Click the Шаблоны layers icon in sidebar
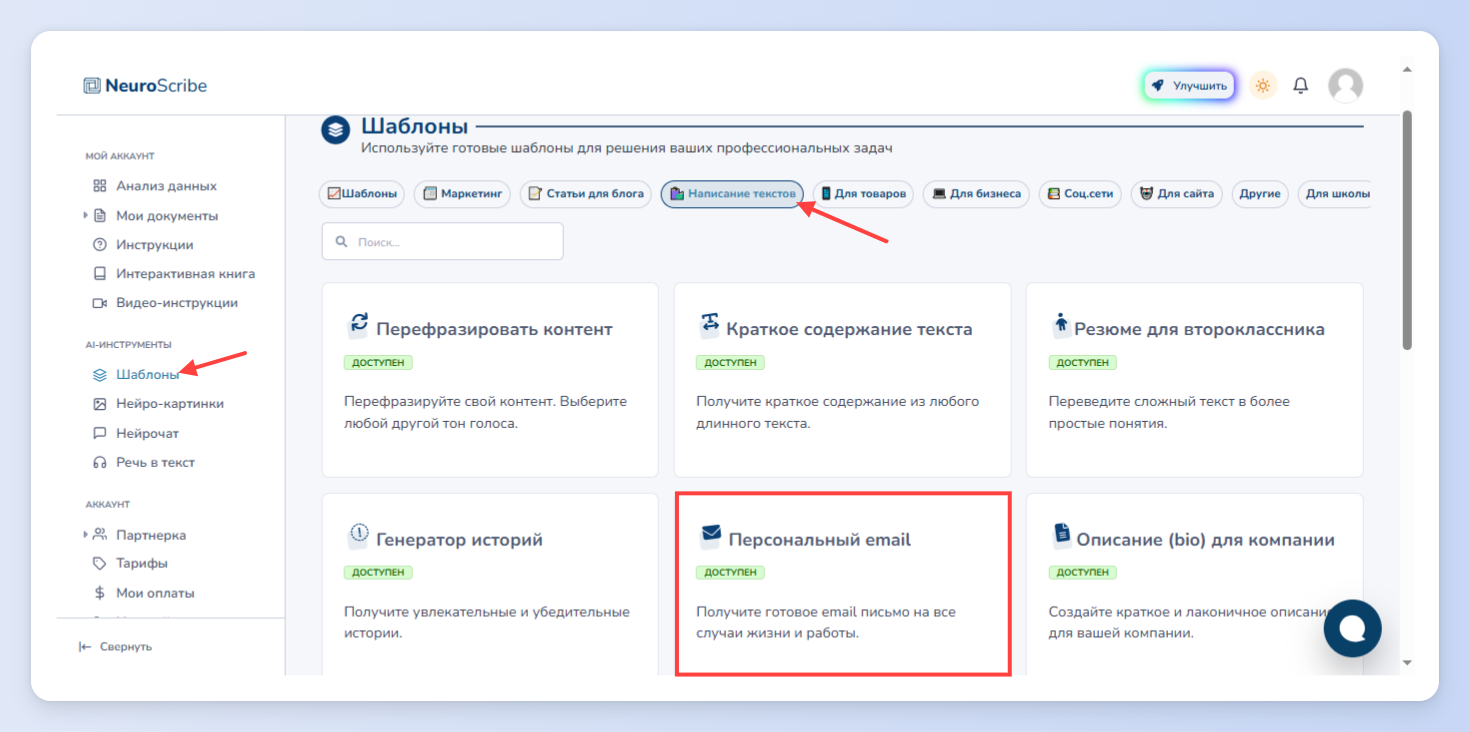 (99, 375)
